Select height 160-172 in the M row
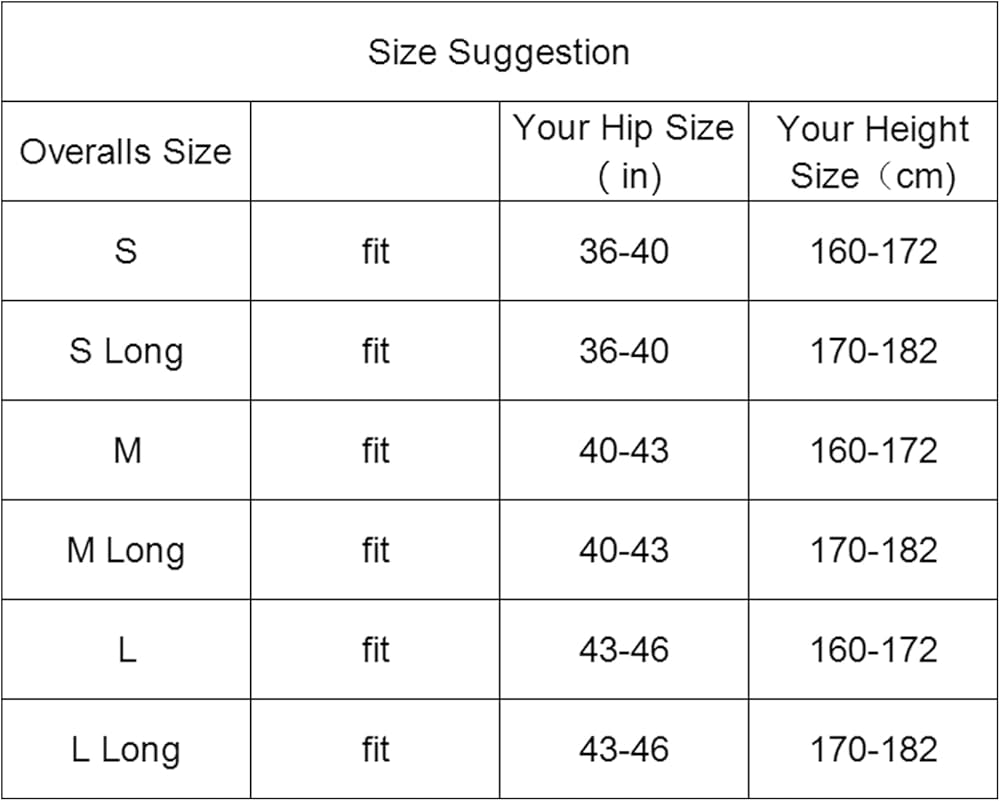This screenshot has width=1000, height=801. (873, 451)
